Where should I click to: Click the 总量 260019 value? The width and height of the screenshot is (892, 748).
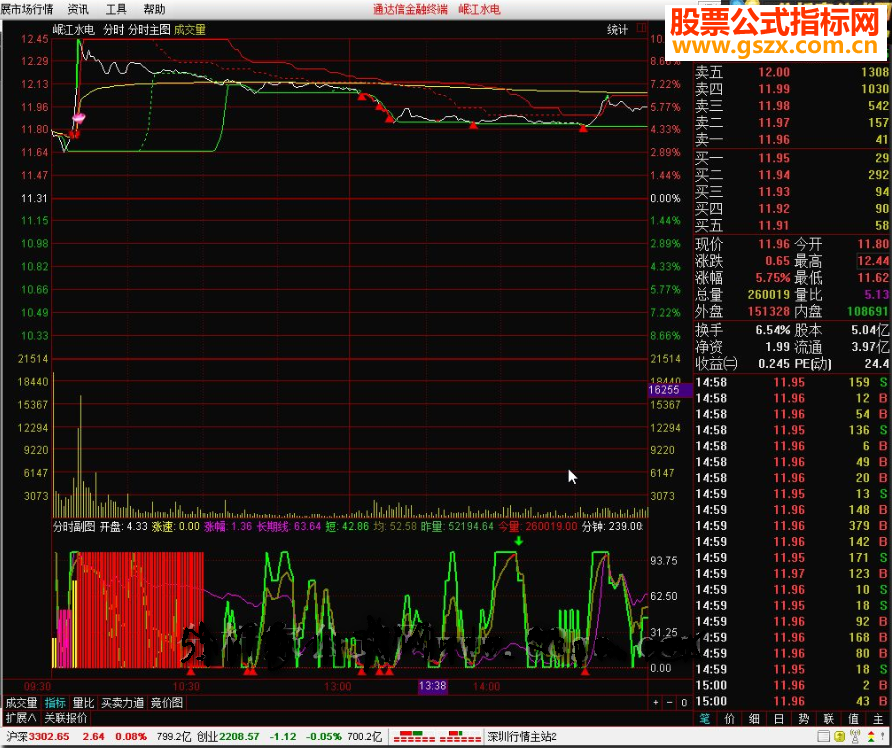[769, 295]
